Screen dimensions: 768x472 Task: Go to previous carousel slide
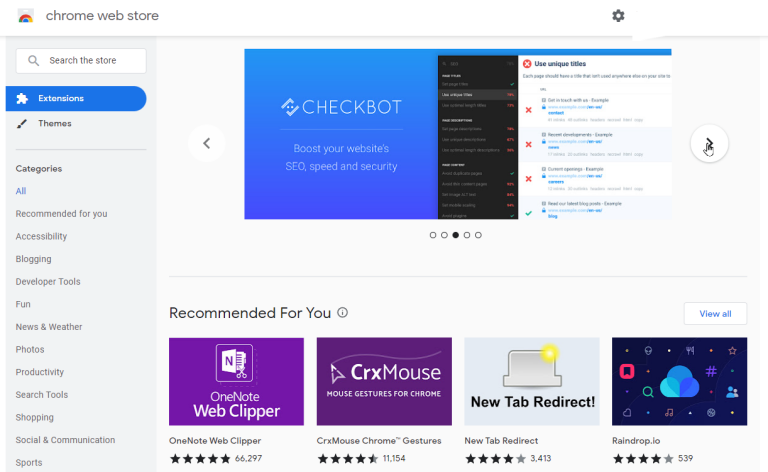[x=207, y=143]
